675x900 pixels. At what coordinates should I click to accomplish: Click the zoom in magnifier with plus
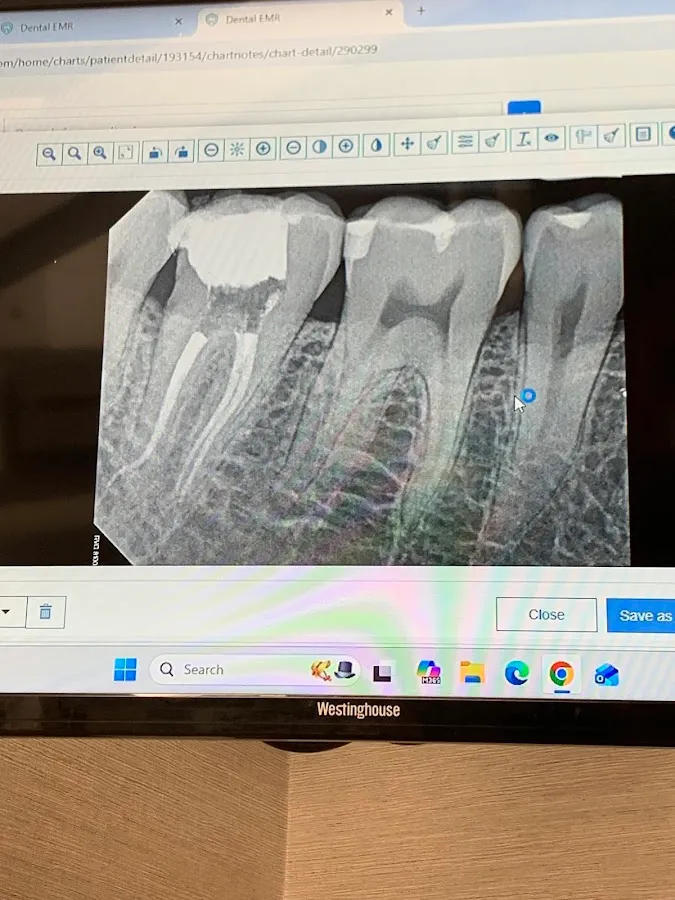point(100,153)
